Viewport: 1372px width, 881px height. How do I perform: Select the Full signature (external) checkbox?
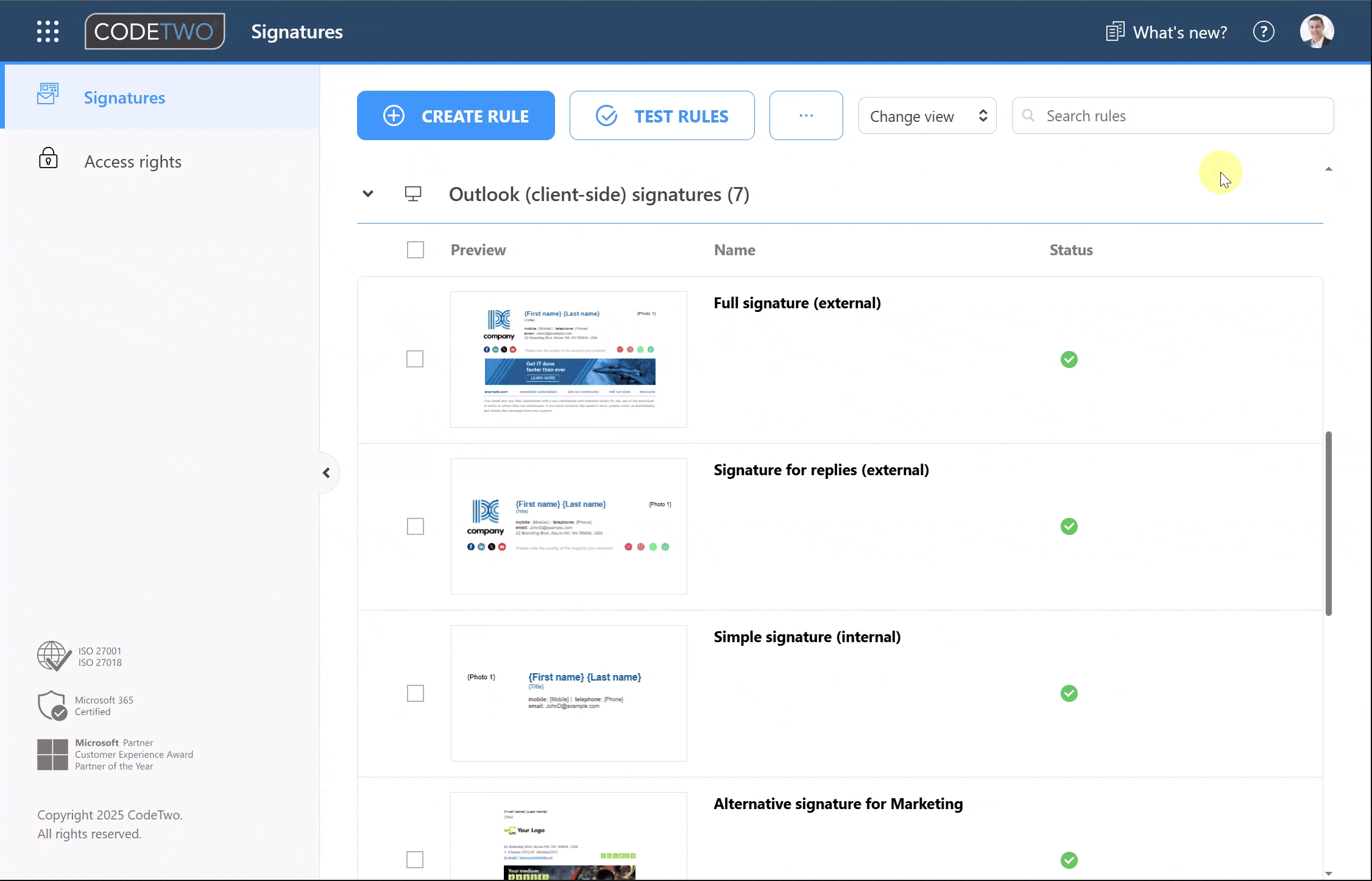415,359
